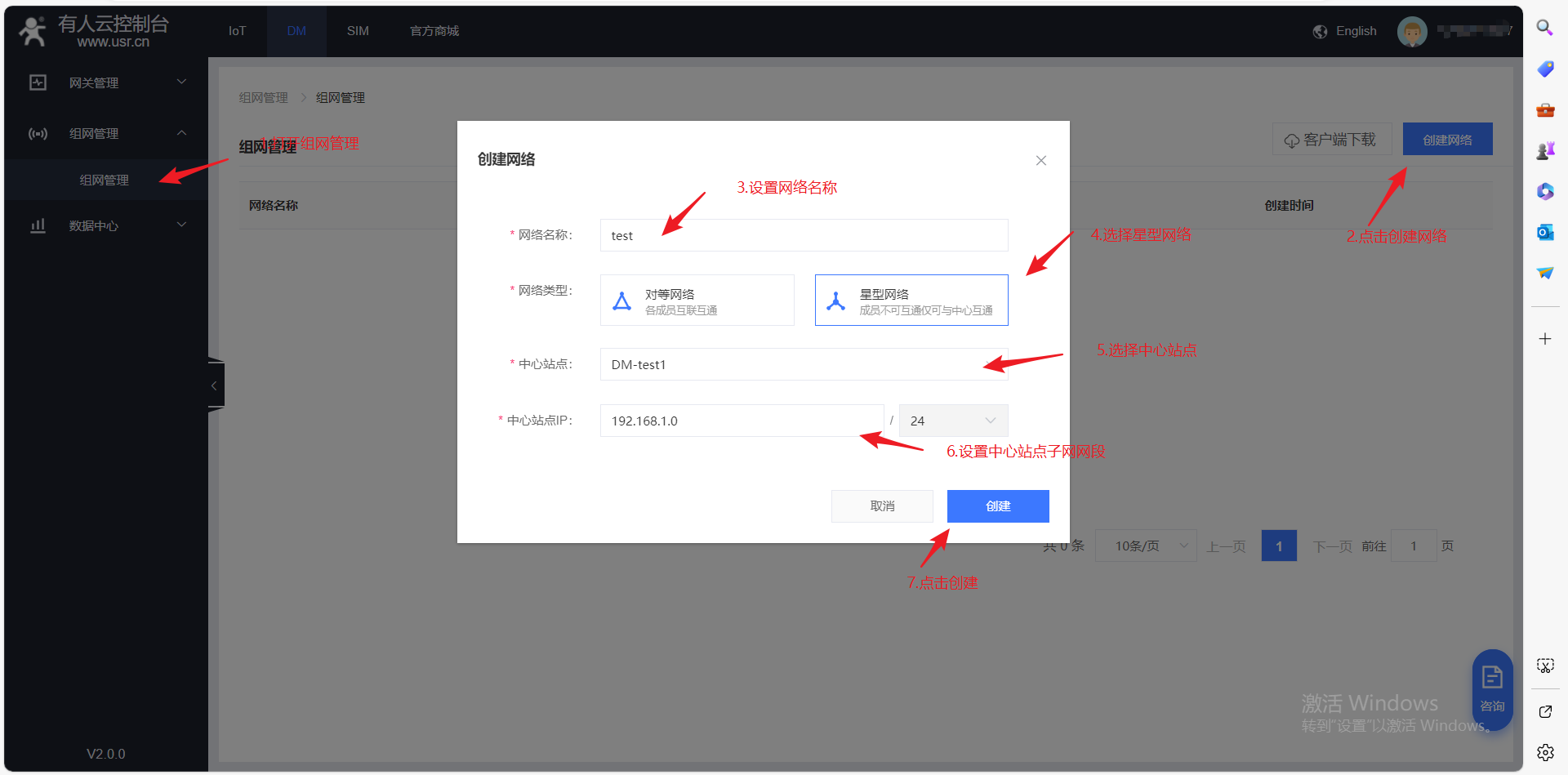Switch to the IoT top tab
This screenshot has height=775, width=1568.
click(x=237, y=31)
